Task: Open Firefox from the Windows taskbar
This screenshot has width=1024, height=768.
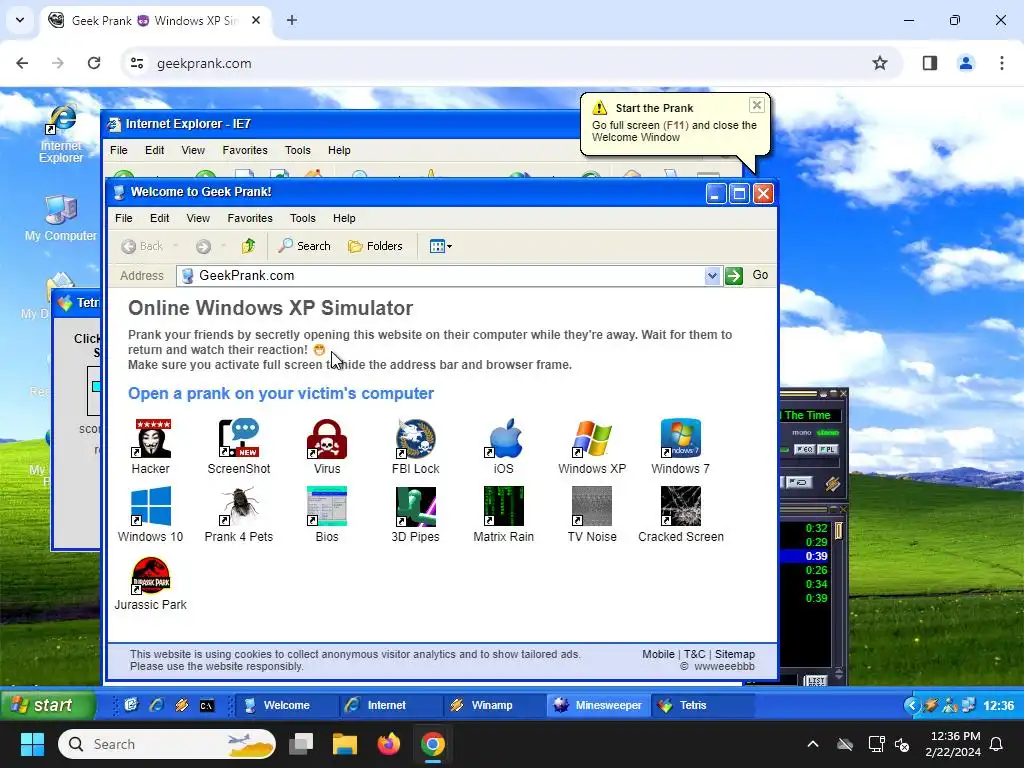Action: pyautogui.click(x=389, y=744)
